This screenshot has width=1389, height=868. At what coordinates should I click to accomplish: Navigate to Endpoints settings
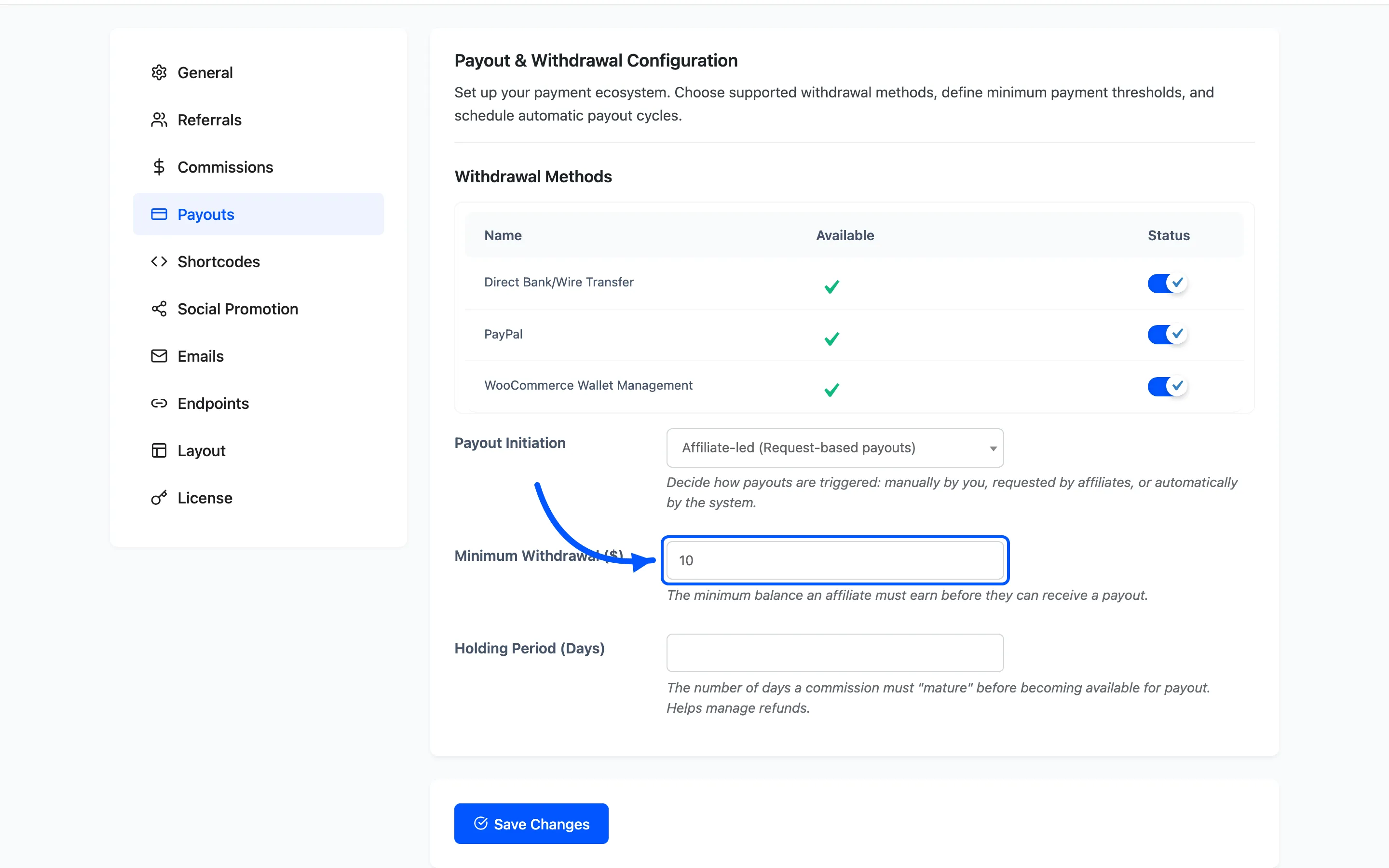click(259, 403)
